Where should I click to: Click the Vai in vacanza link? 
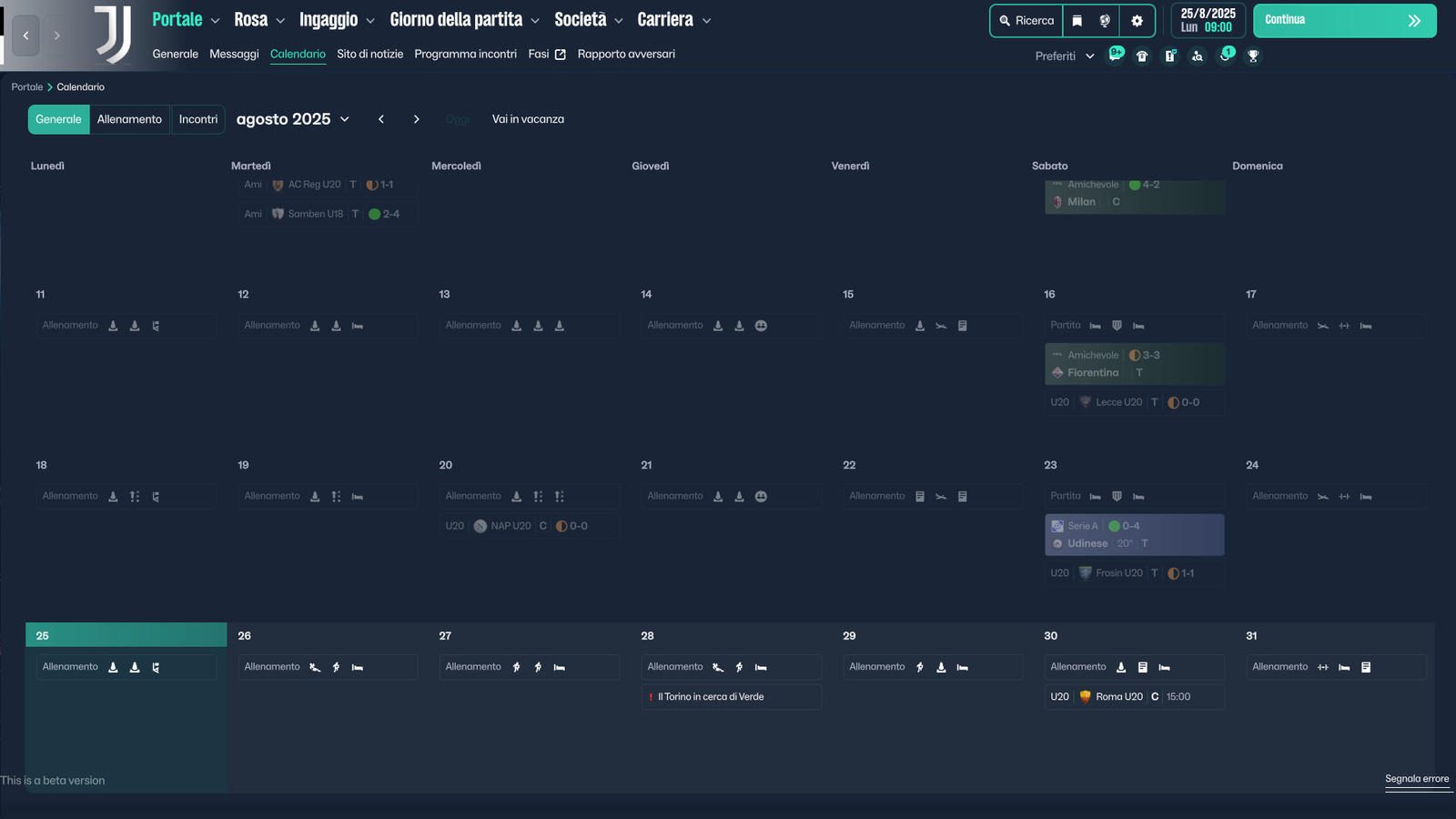(528, 119)
